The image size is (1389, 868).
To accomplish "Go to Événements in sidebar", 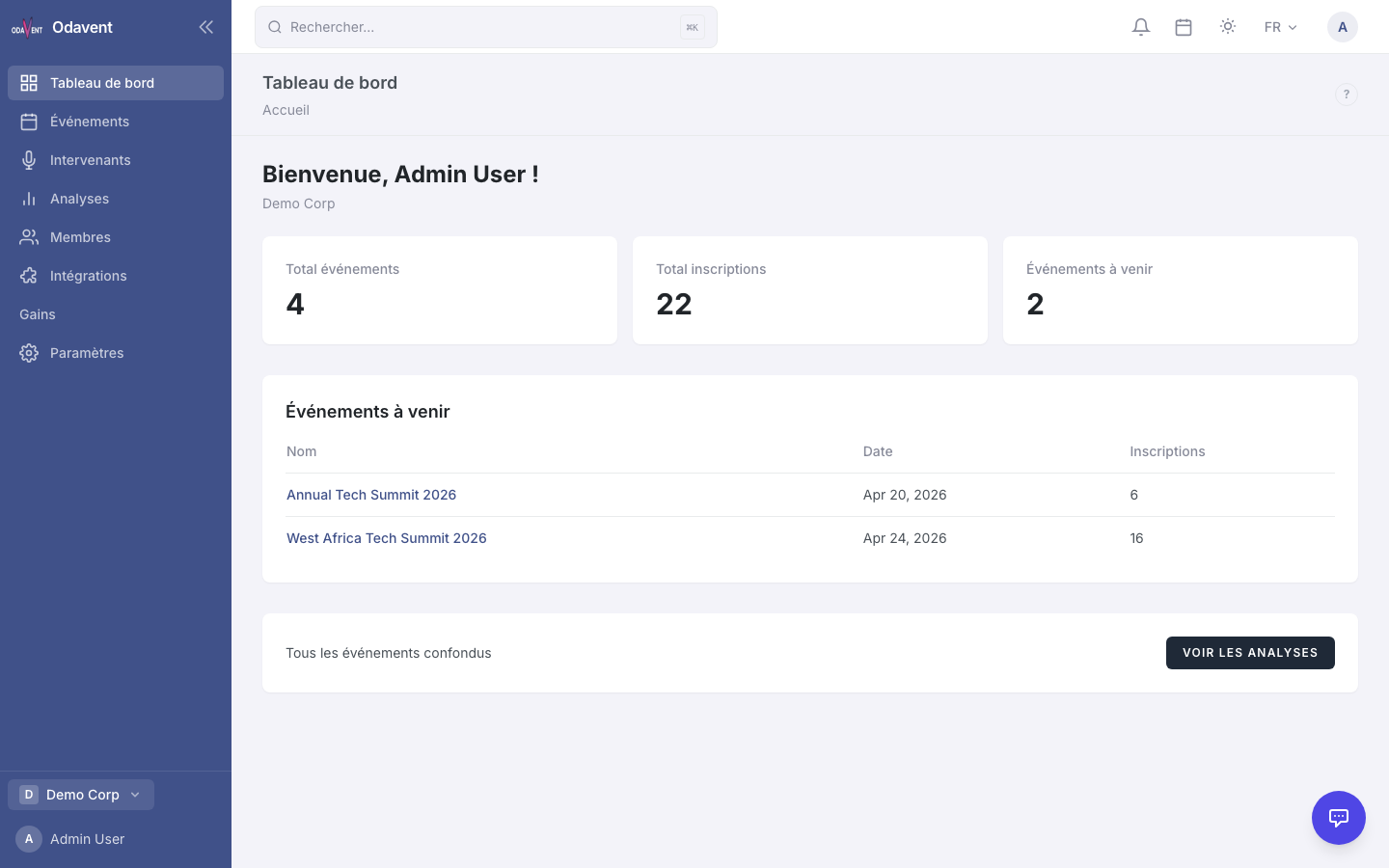I will (116, 122).
